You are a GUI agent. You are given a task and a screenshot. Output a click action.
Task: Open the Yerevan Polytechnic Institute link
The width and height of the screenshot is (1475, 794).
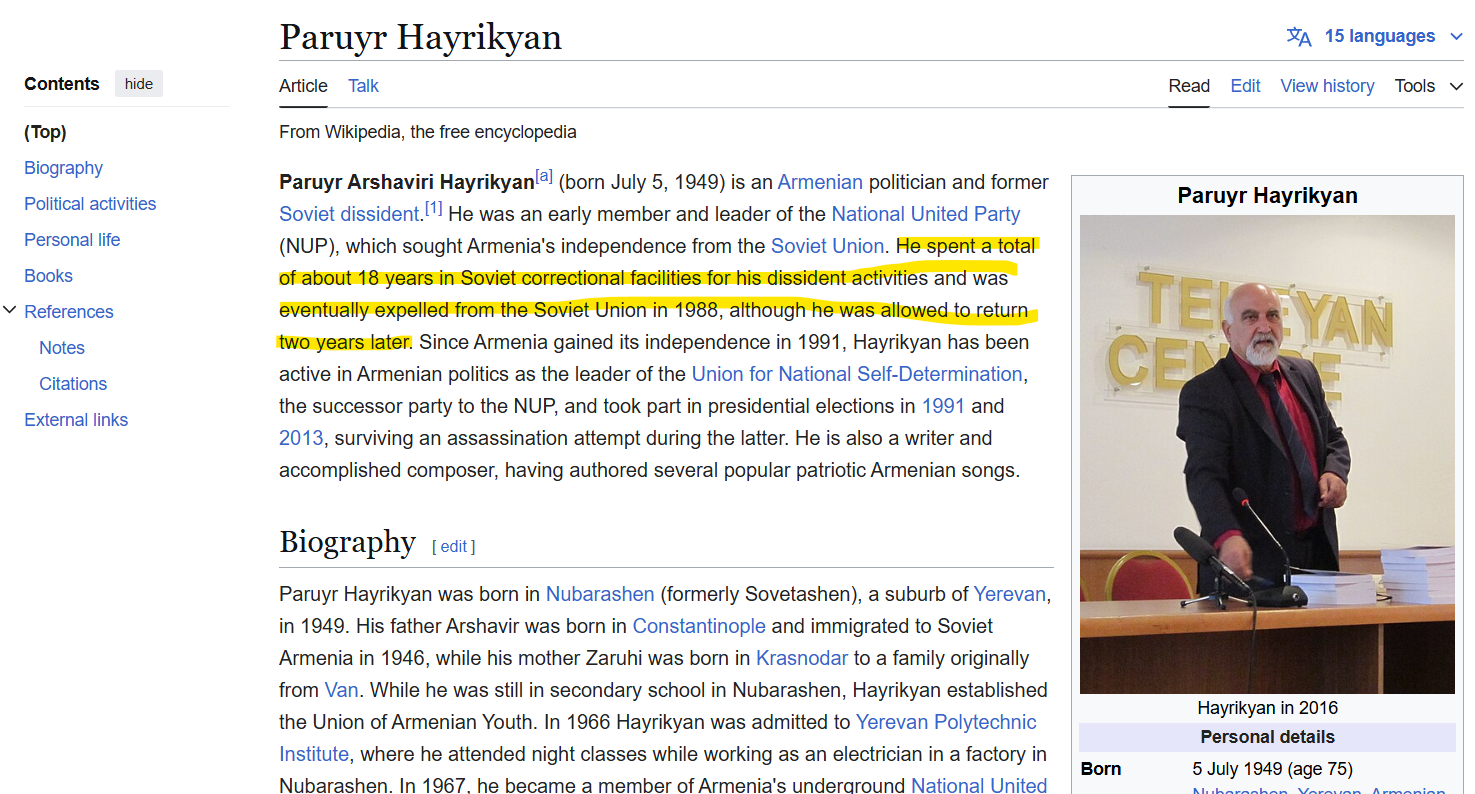point(946,722)
